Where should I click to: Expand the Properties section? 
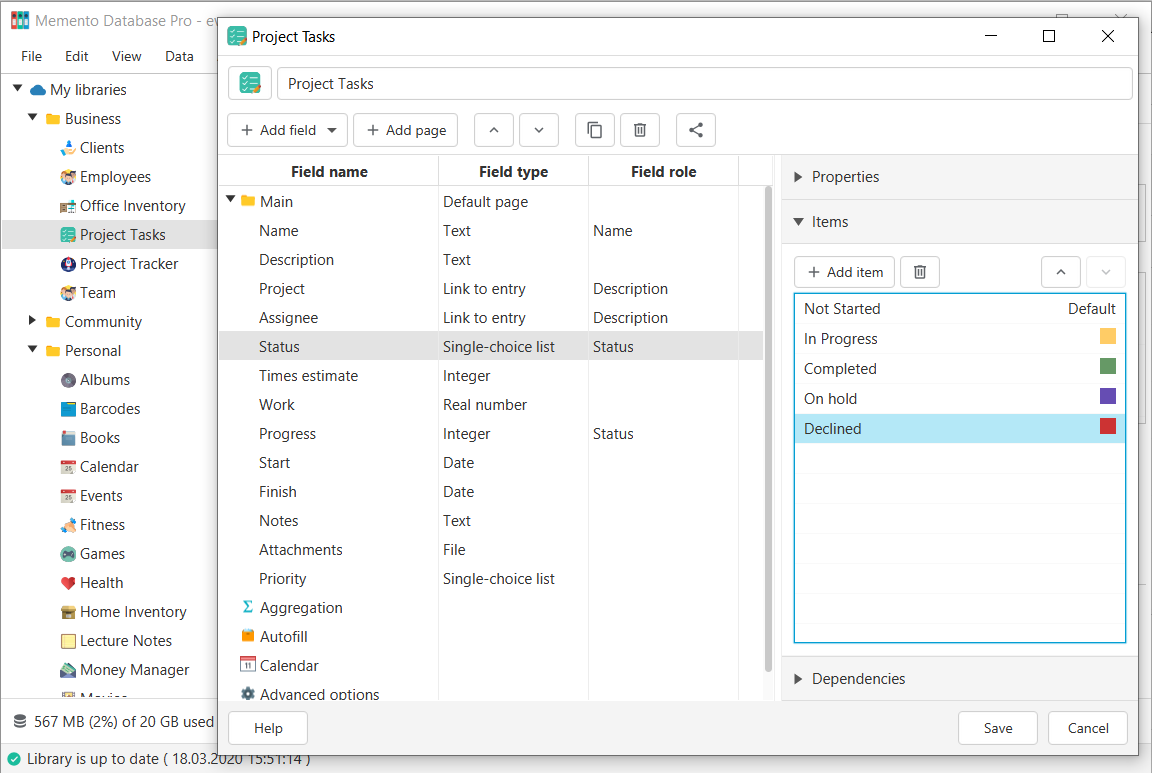[x=798, y=177]
